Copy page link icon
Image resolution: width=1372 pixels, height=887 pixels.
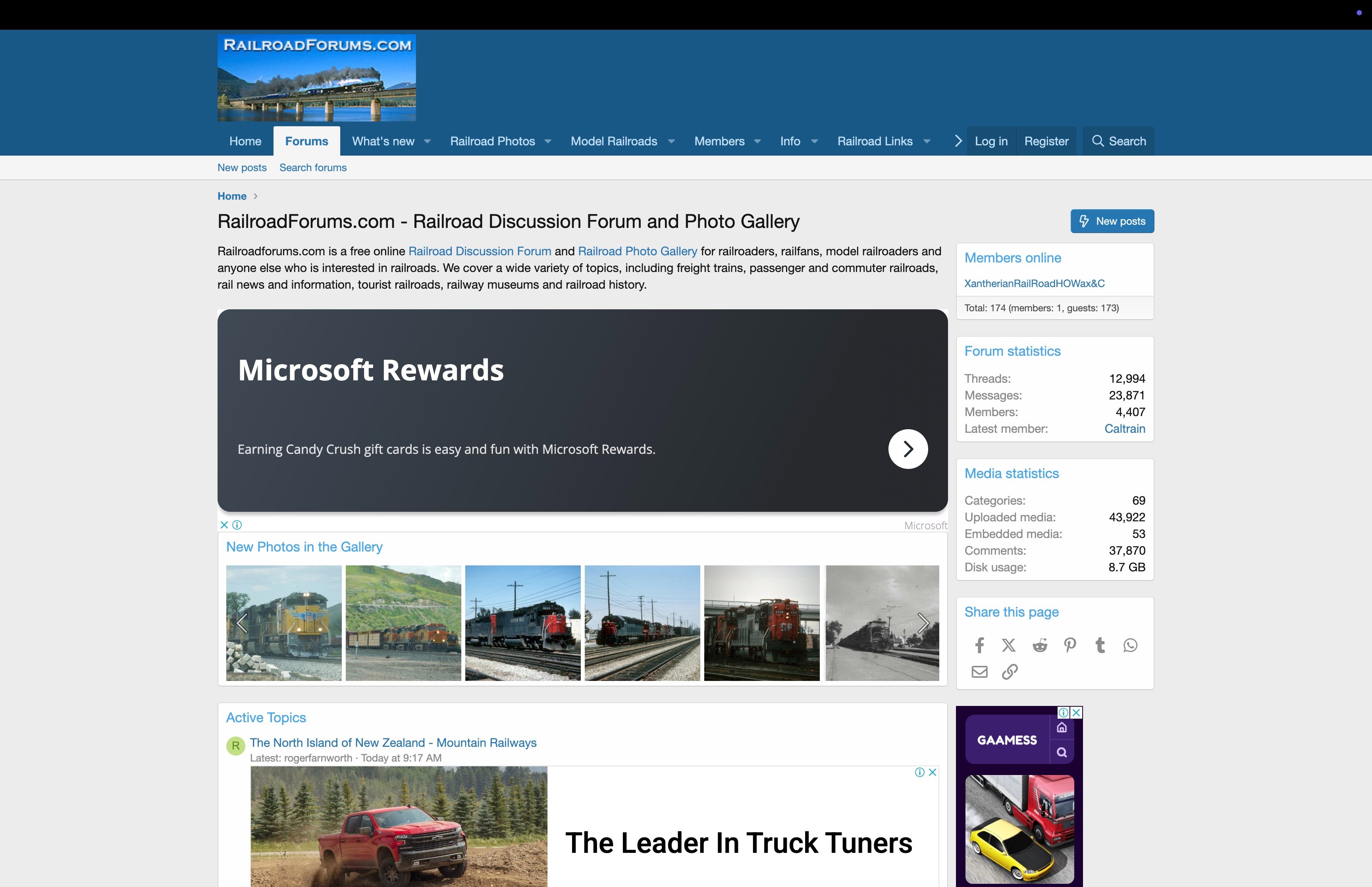pos(1010,671)
